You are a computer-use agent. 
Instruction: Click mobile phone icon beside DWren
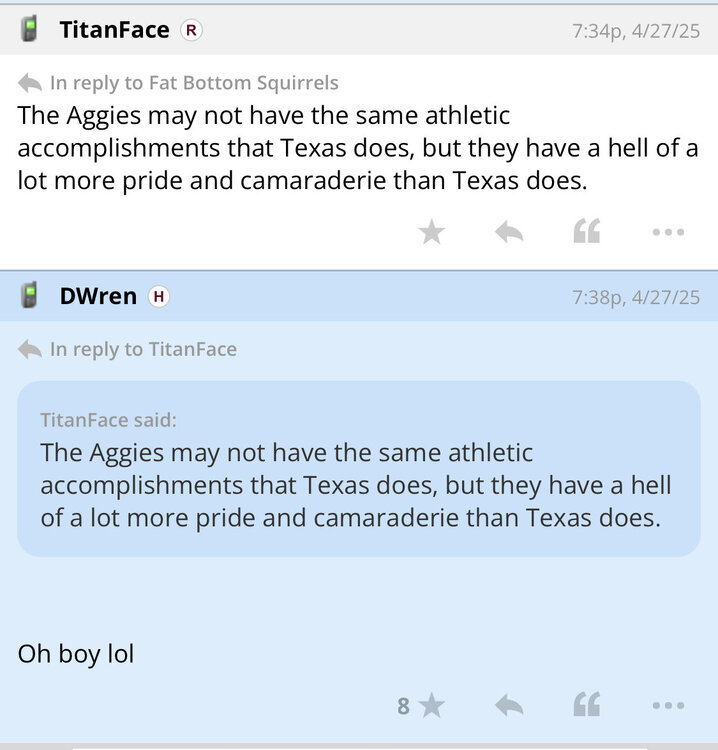click(30, 295)
